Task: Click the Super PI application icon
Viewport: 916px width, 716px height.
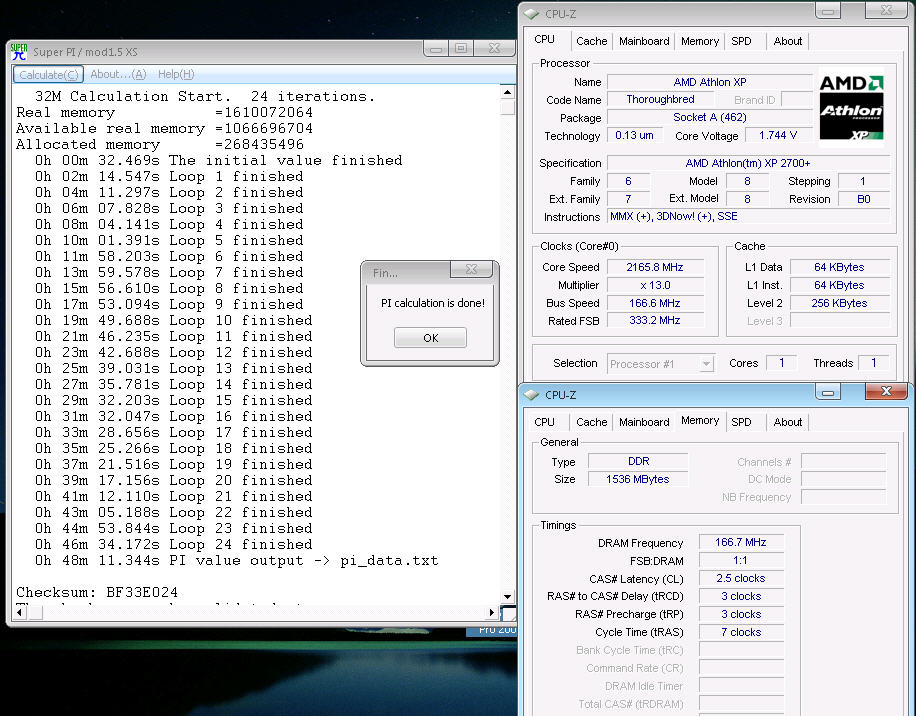Action: click(x=19, y=51)
